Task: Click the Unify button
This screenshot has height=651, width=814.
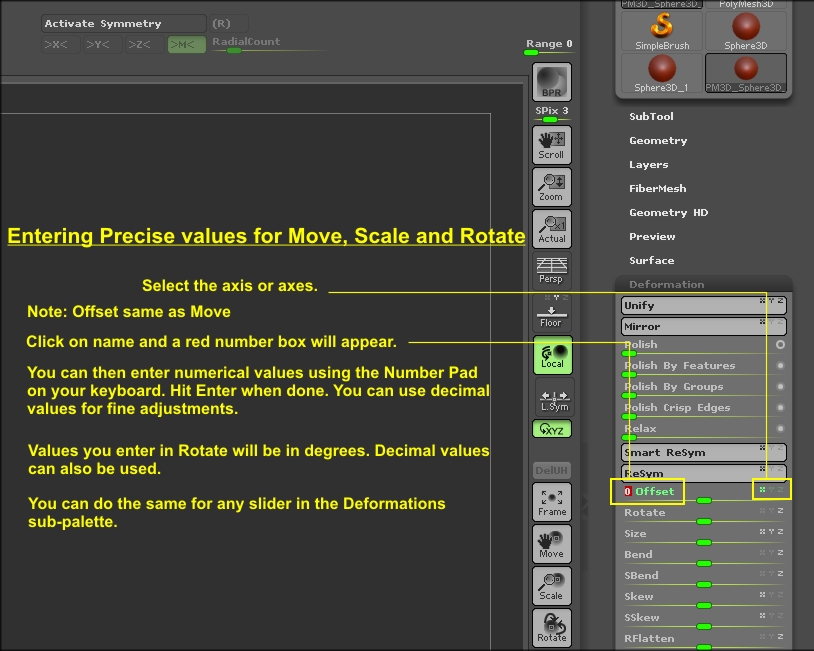Action: coord(703,305)
